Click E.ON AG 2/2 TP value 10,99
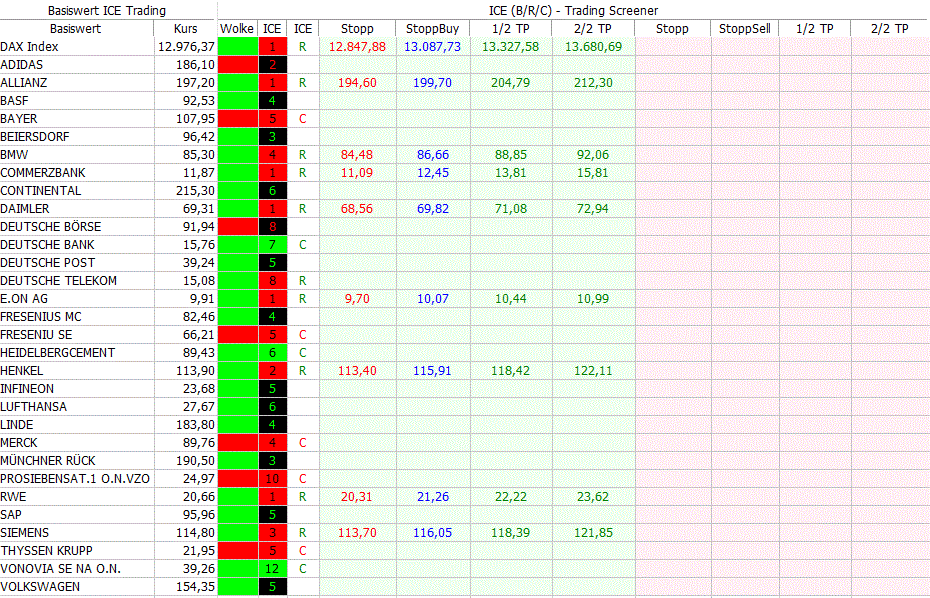This screenshot has height=598, width=930. pyautogui.click(x=593, y=298)
